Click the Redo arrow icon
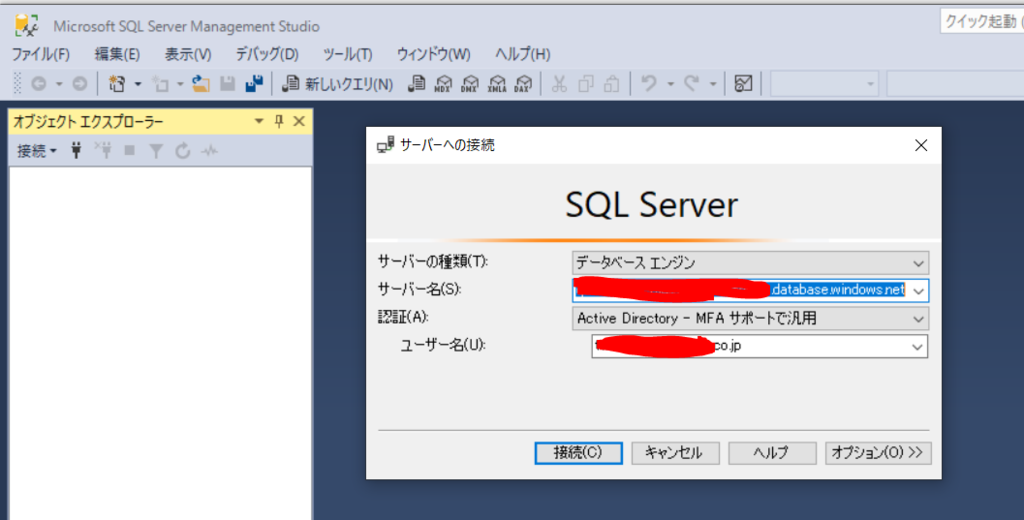Viewport: 1024px width, 520px height. click(x=692, y=84)
